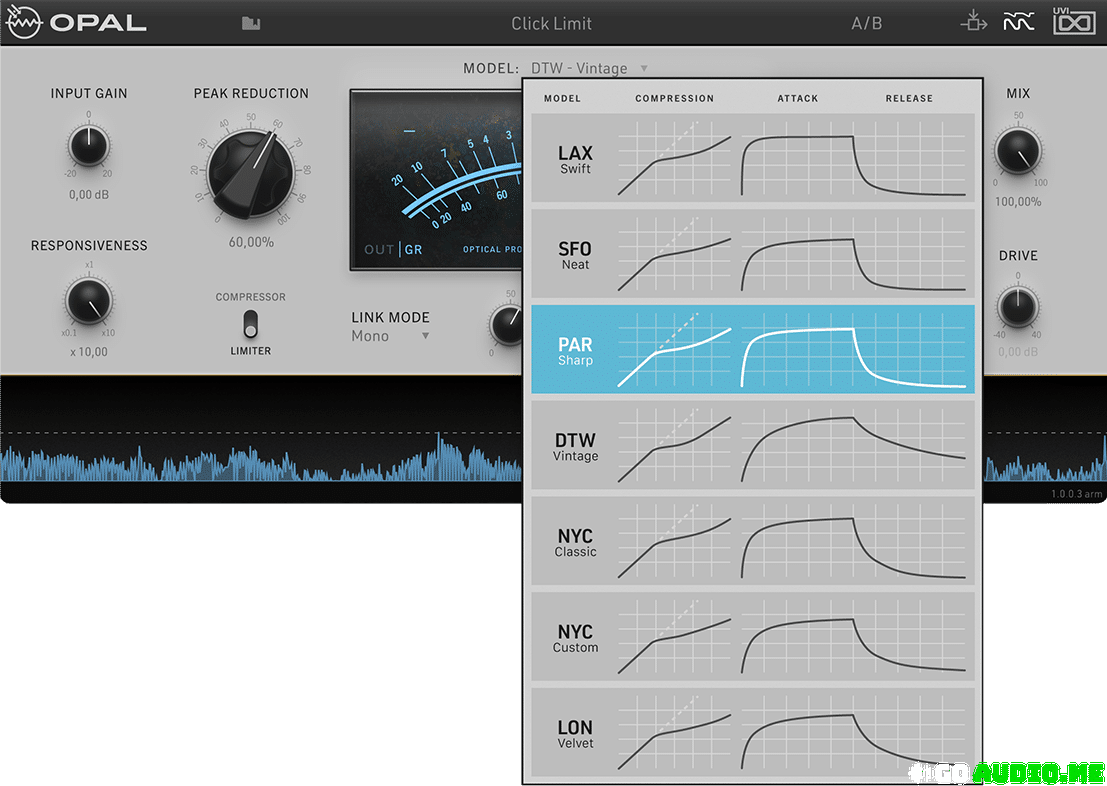Click the UVI logo icon

(1074, 22)
